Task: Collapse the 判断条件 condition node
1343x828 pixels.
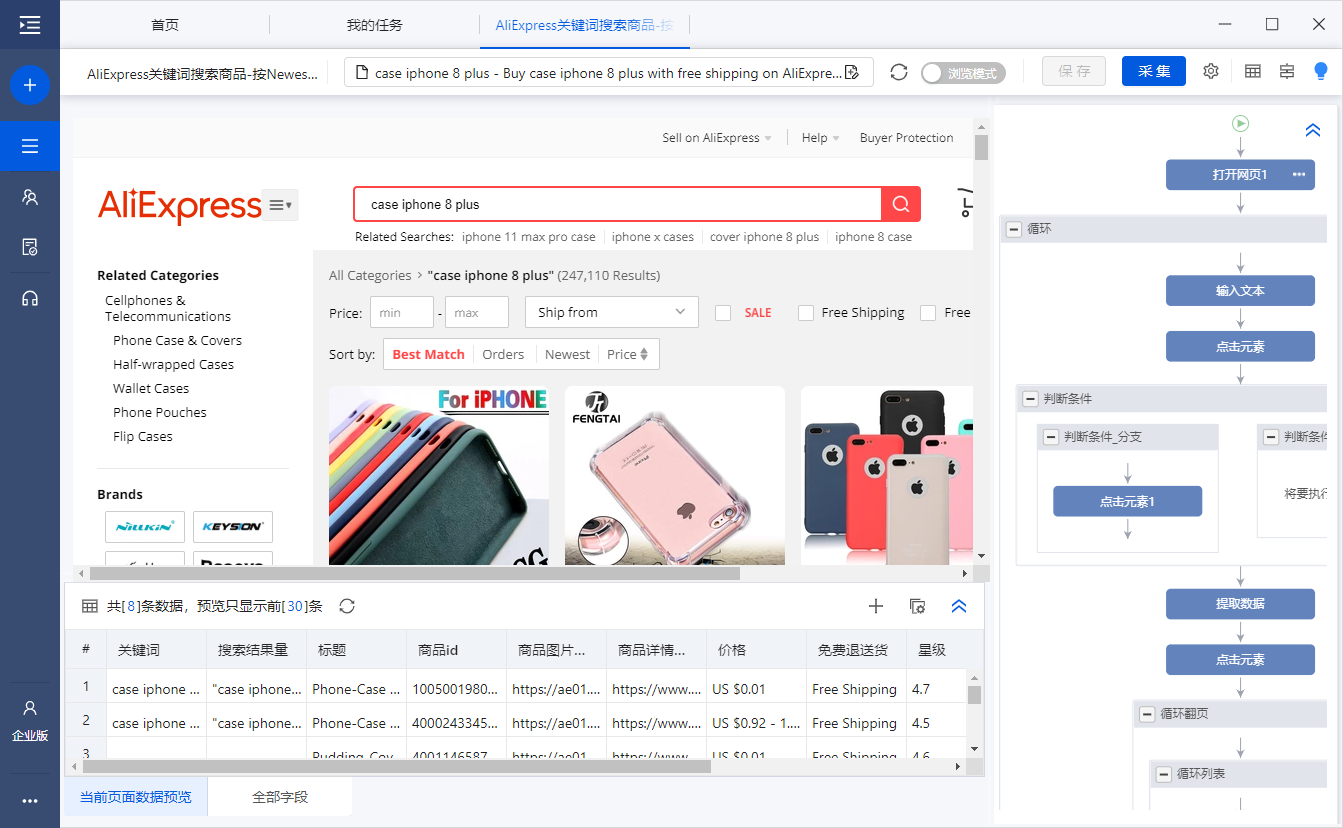Action: click(1029, 399)
